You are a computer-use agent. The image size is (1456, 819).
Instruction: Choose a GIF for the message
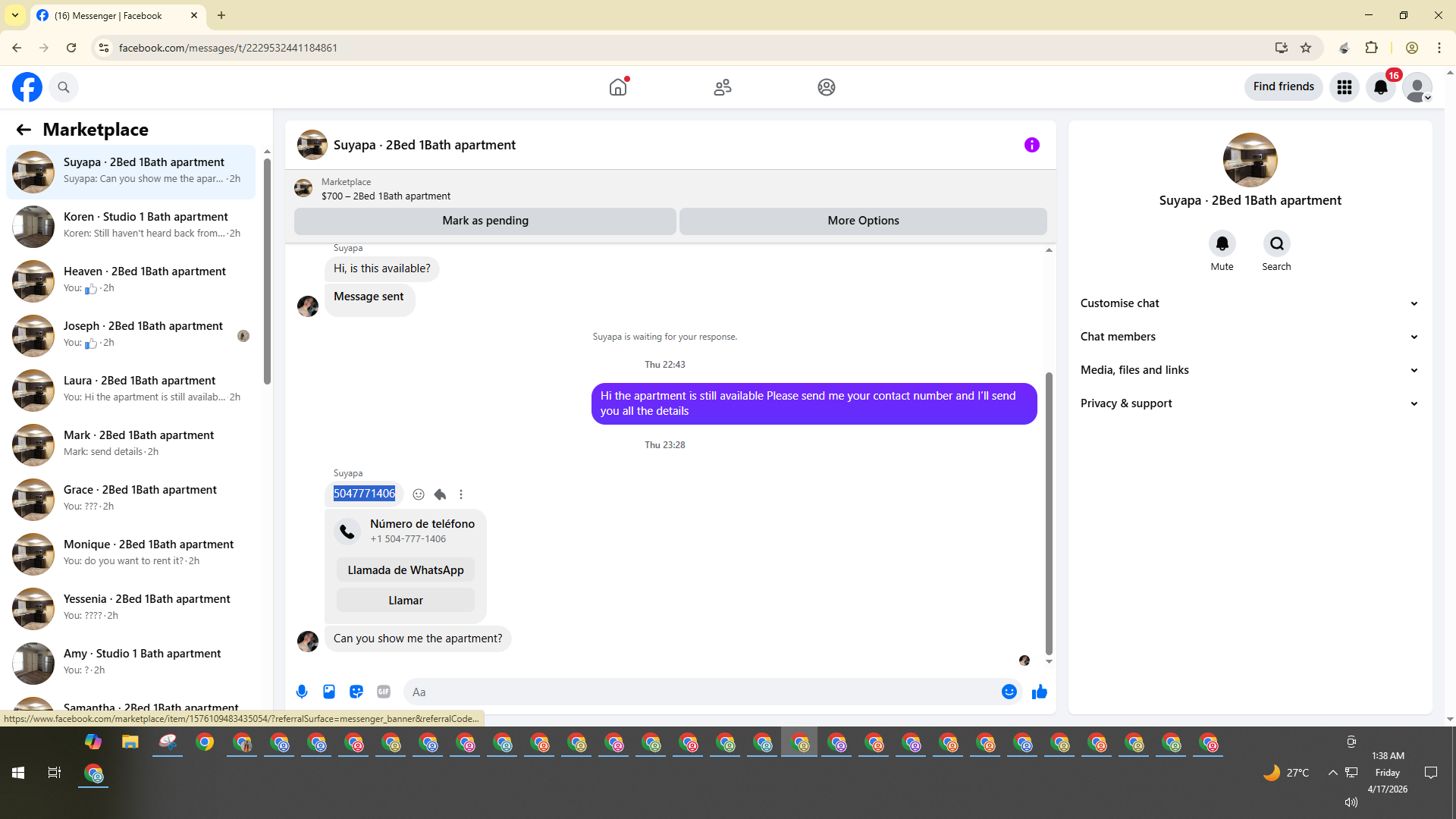pyautogui.click(x=384, y=692)
